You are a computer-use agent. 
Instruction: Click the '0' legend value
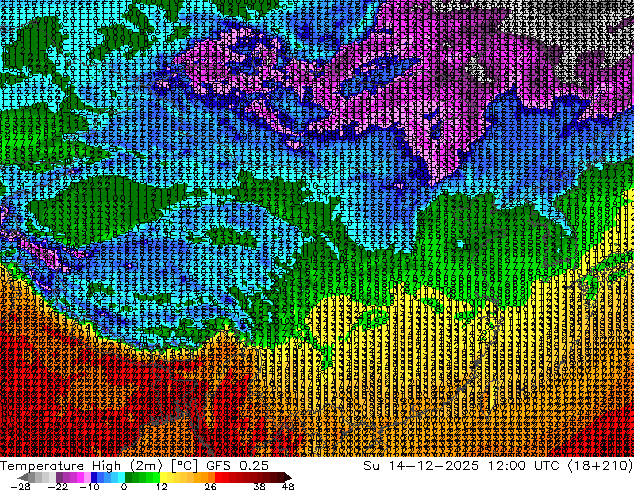pyautogui.click(x=124, y=486)
